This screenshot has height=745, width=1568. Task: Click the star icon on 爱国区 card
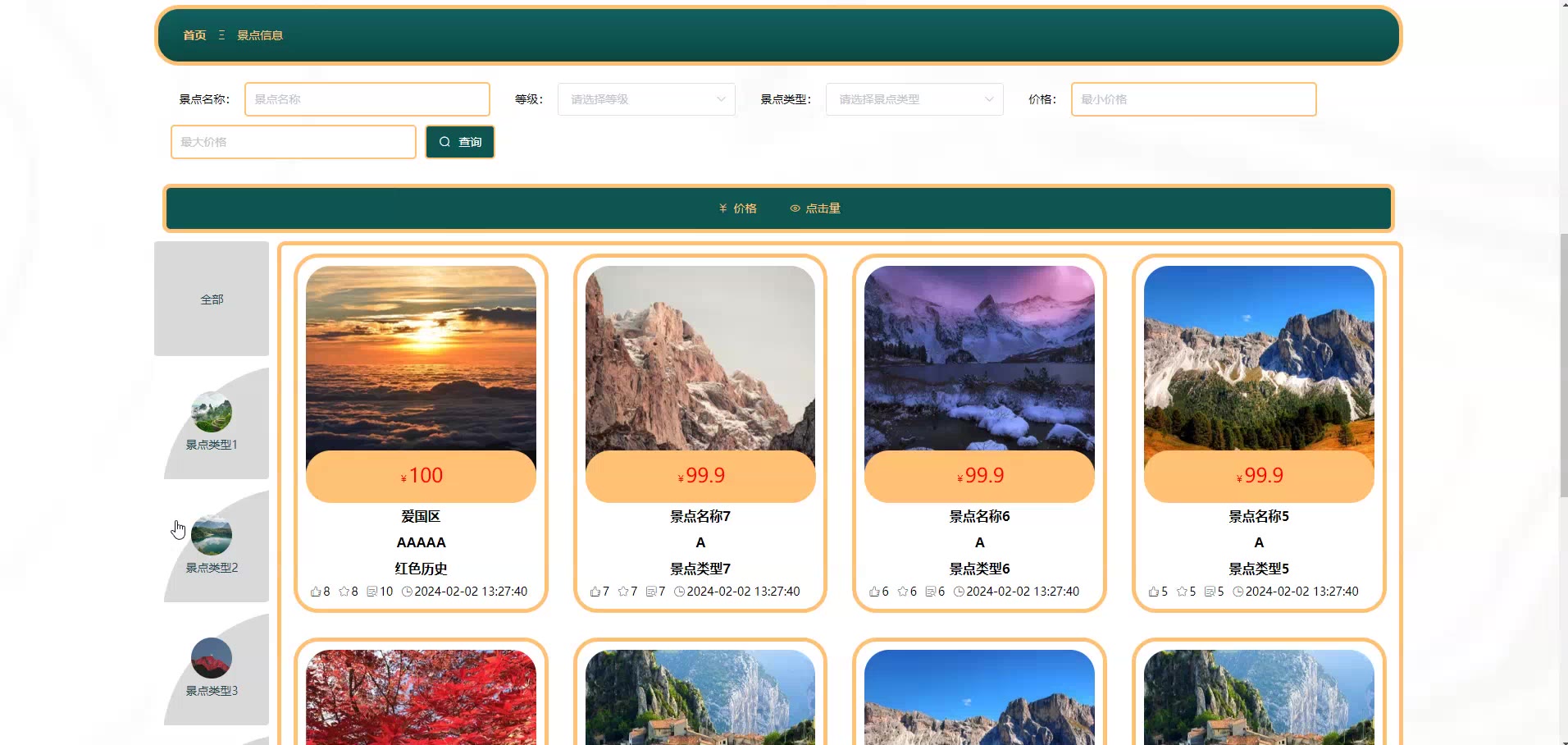click(344, 592)
